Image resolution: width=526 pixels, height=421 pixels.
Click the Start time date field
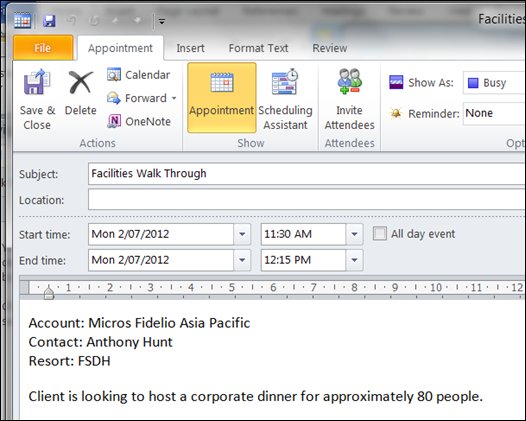[x=161, y=234]
